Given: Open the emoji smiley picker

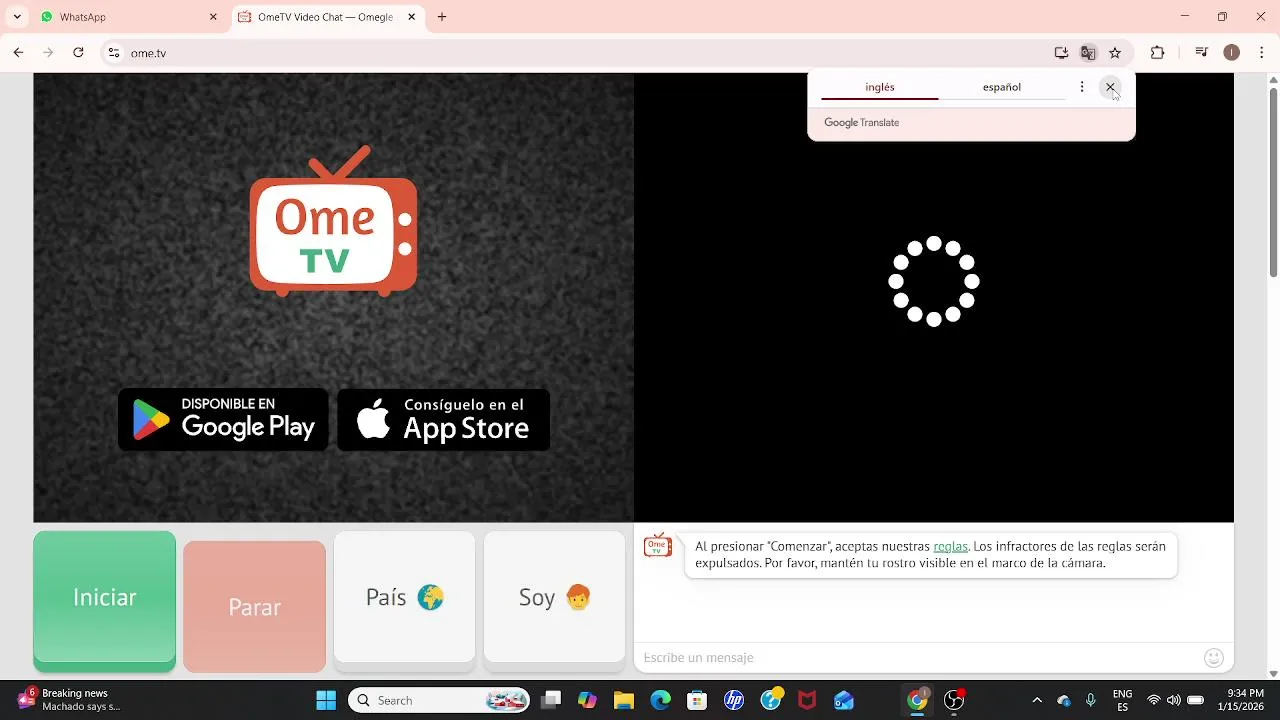Looking at the screenshot, I should click(x=1214, y=657).
